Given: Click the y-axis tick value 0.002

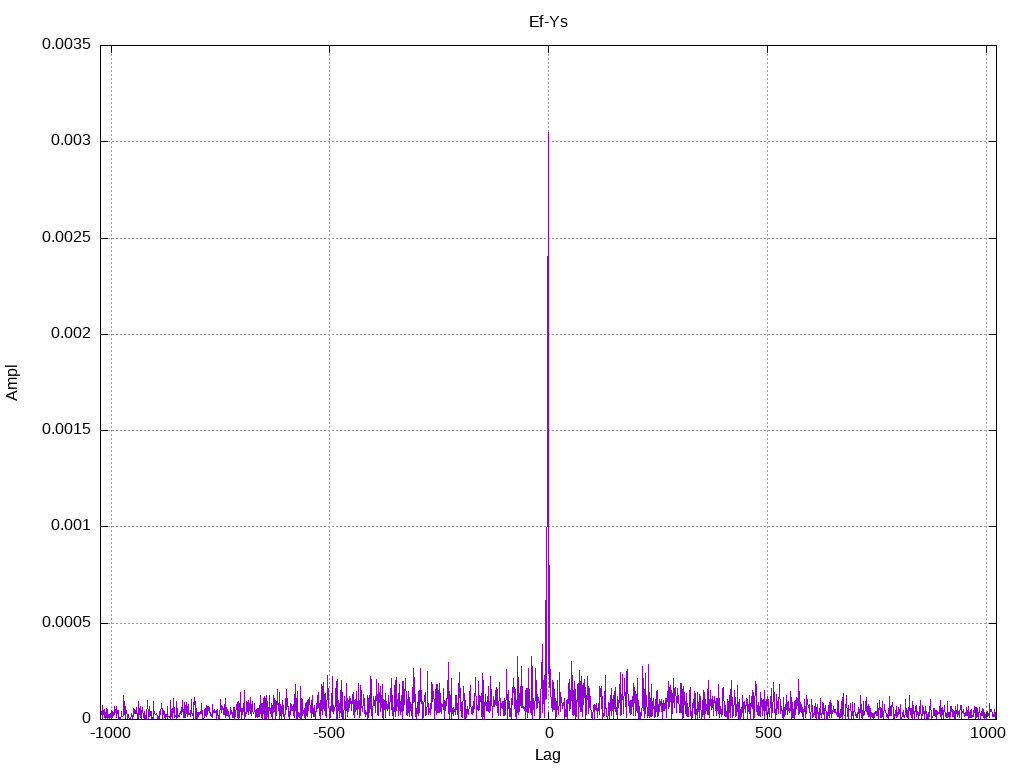Looking at the screenshot, I should 71,333.
